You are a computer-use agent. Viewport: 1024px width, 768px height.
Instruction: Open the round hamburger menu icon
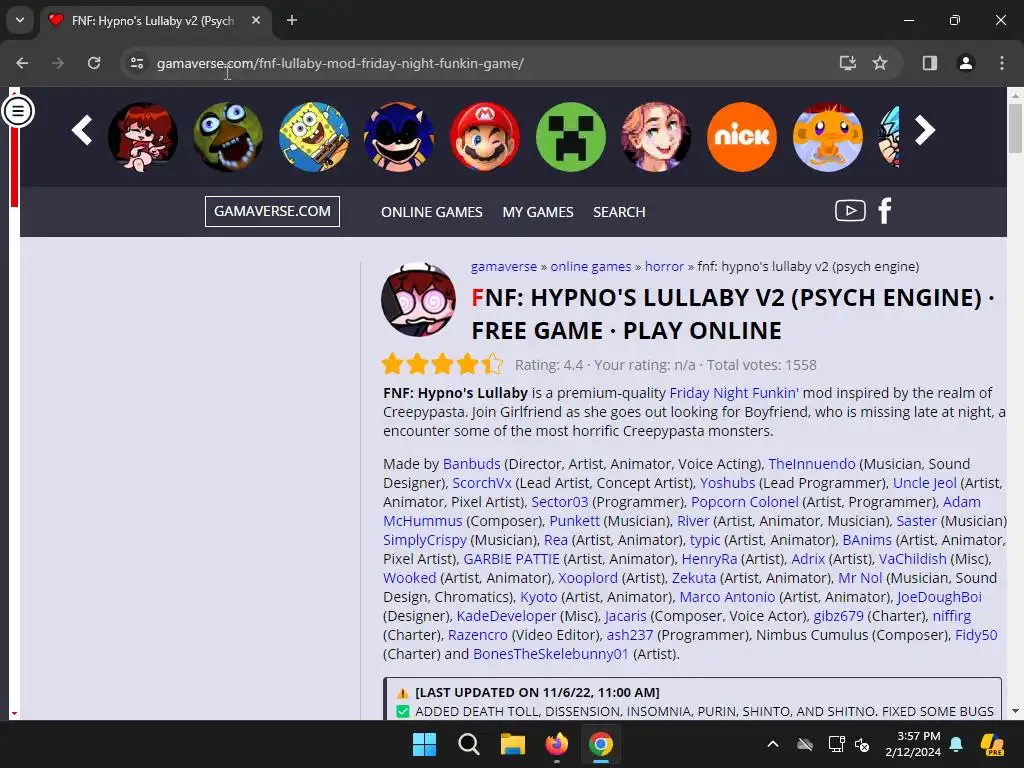pyautogui.click(x=18, y=111)
